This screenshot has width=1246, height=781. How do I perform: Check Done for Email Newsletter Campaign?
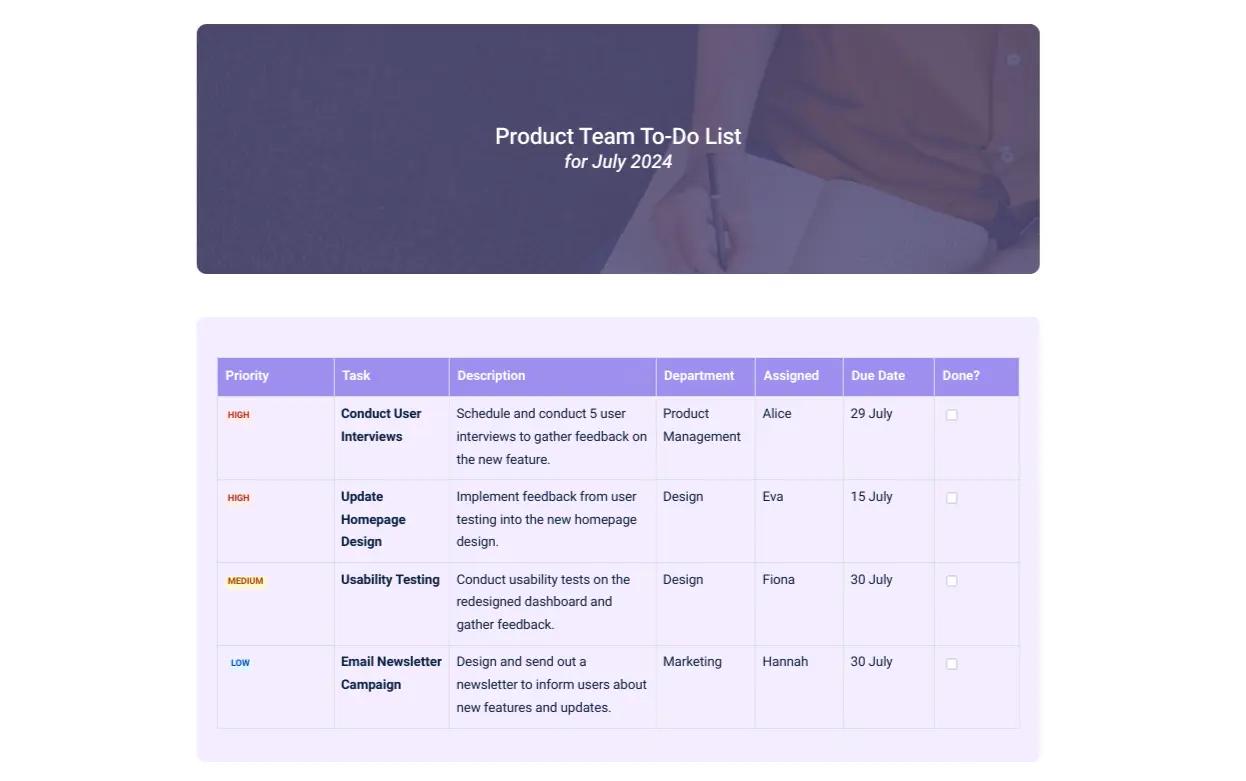click(951, 662)
